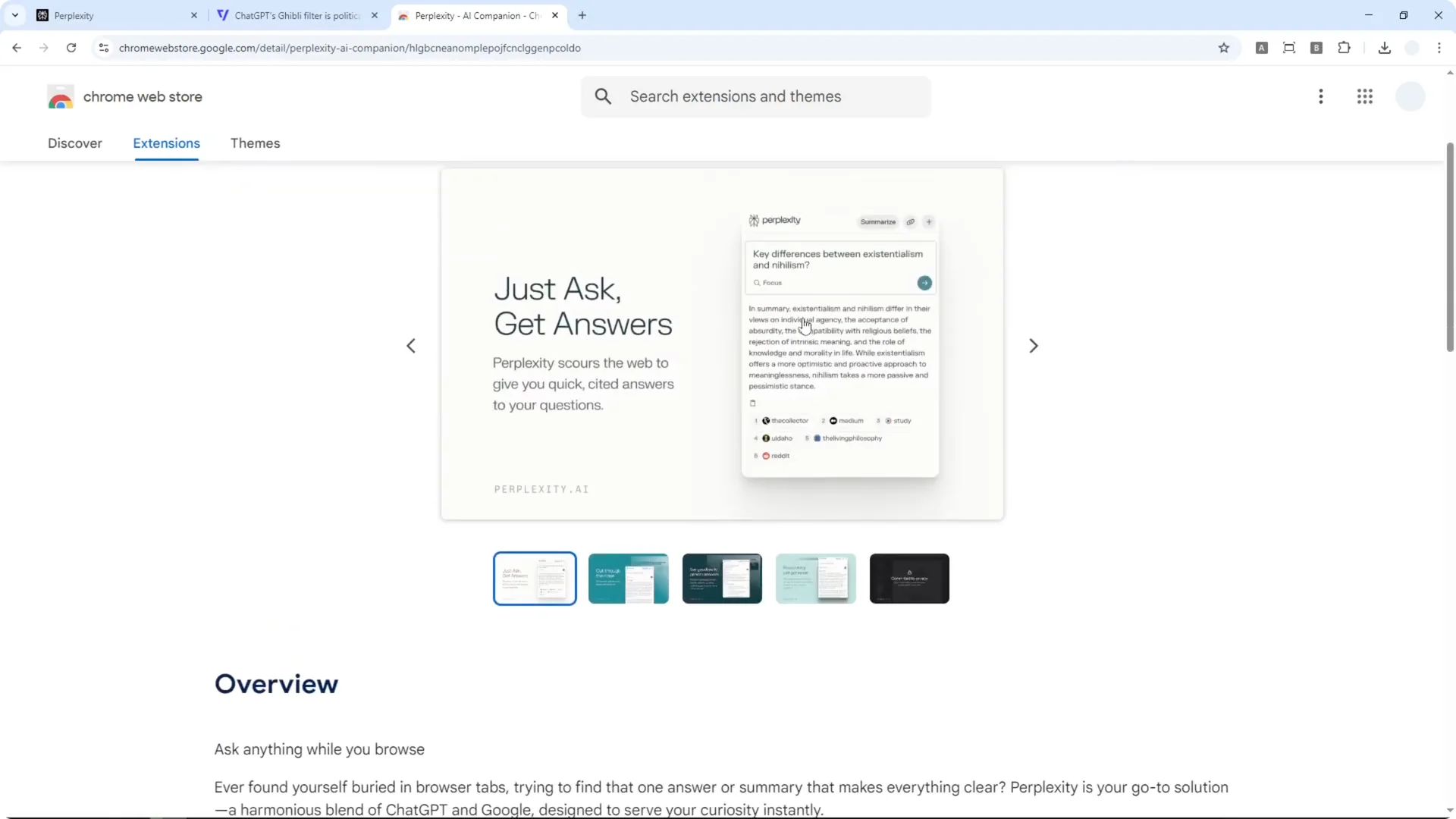Bookmark this page with the star icon
The image size is (1456, 819).
(x=1225, y=47)
